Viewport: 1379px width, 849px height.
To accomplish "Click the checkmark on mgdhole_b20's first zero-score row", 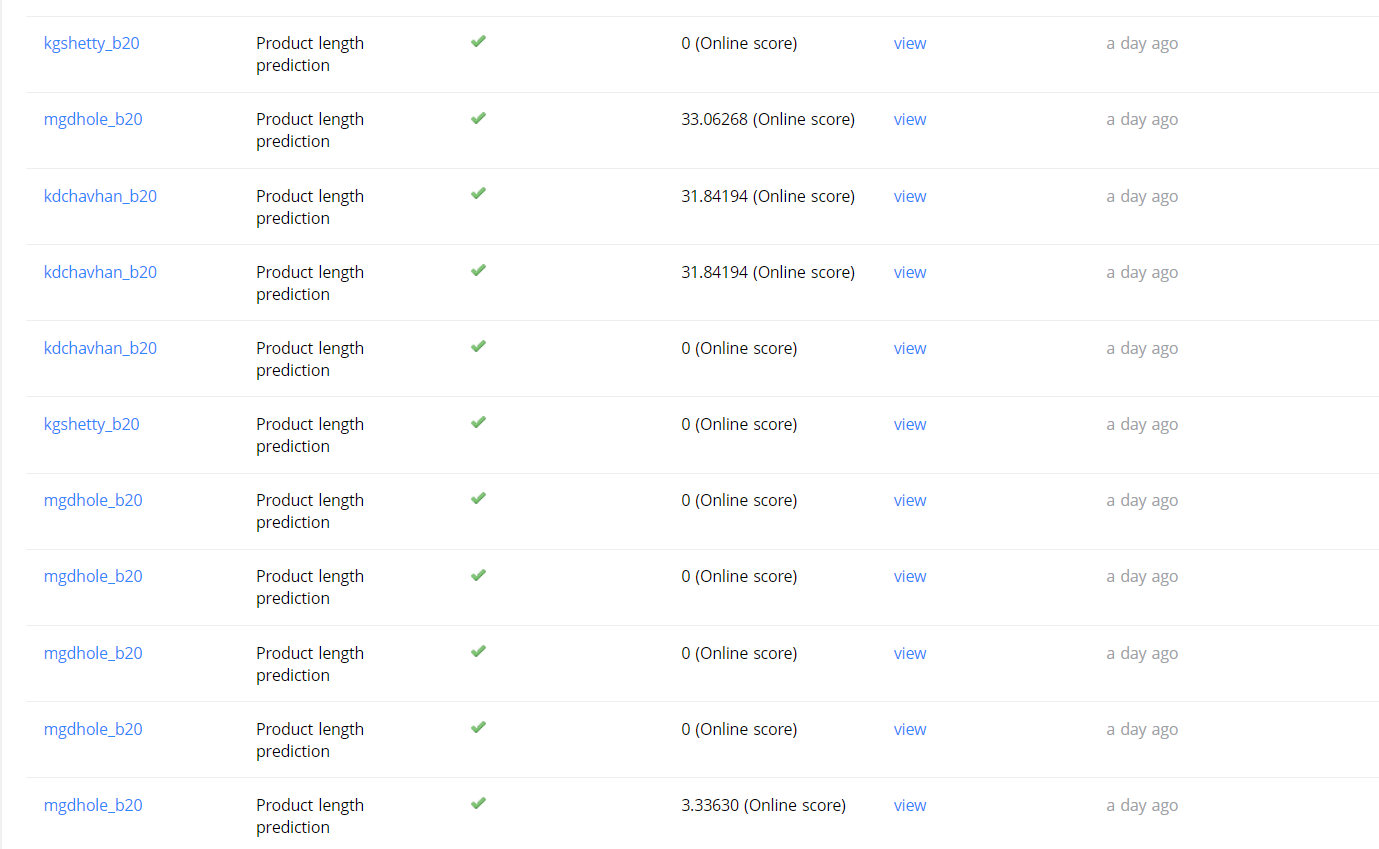I will 478,498.
